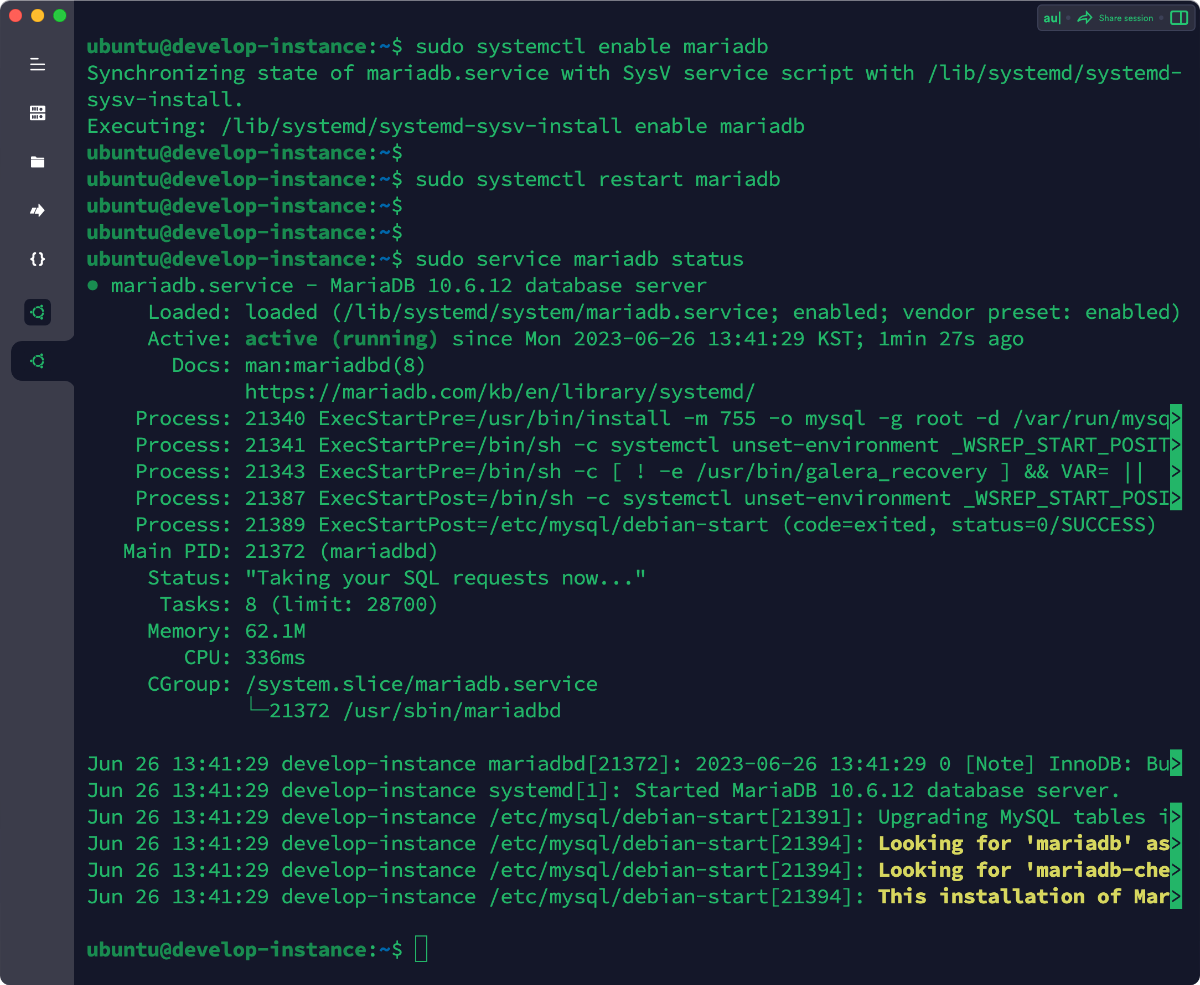Screen dimensions: 1200x985
Task: Click the yellow "Looking for 'mariadb' as" text
Action: [x=1024, y=843]
